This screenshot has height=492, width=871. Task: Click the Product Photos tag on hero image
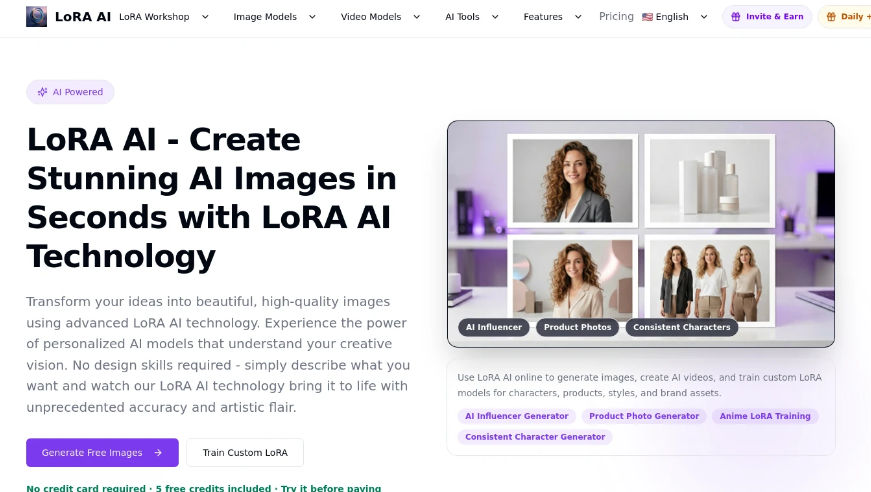[x=577, y=327]
